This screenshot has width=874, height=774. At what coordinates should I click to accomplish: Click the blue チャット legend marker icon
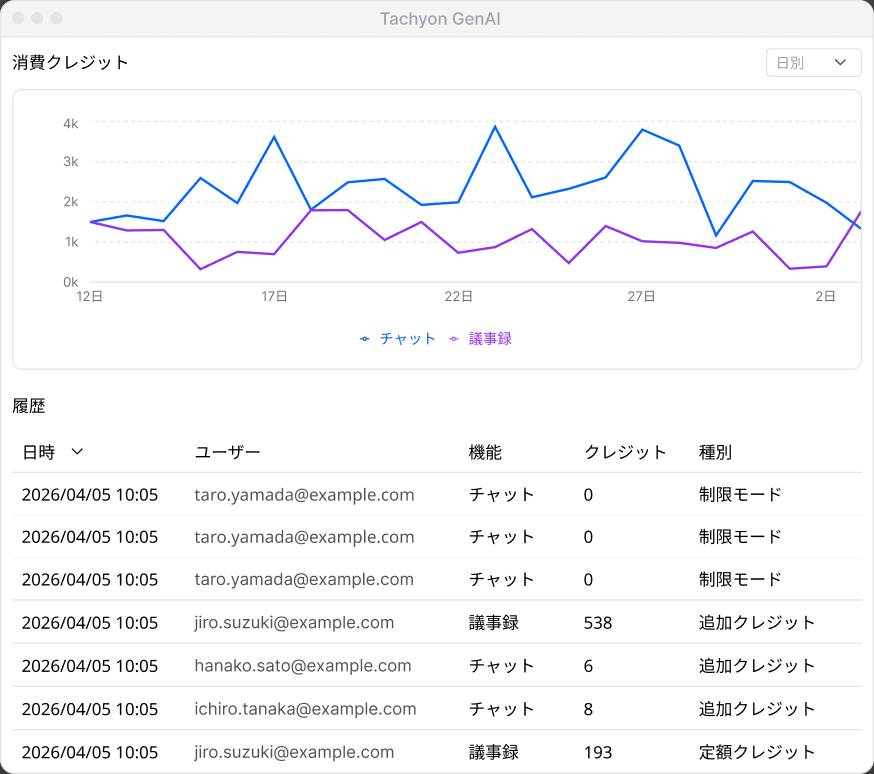(x=365, y=339)
